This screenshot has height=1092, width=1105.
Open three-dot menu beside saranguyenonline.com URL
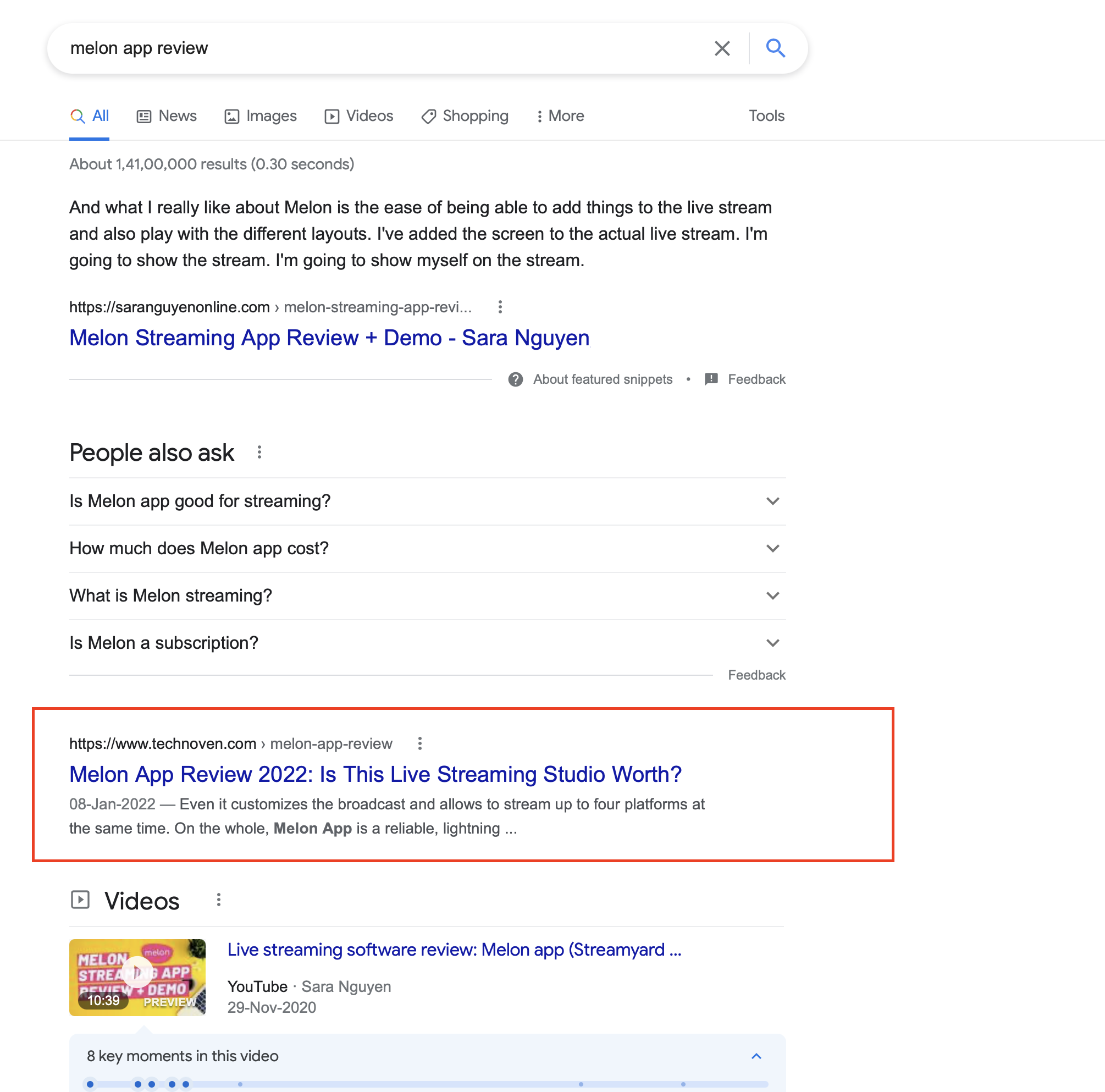[x=500, y=307]
